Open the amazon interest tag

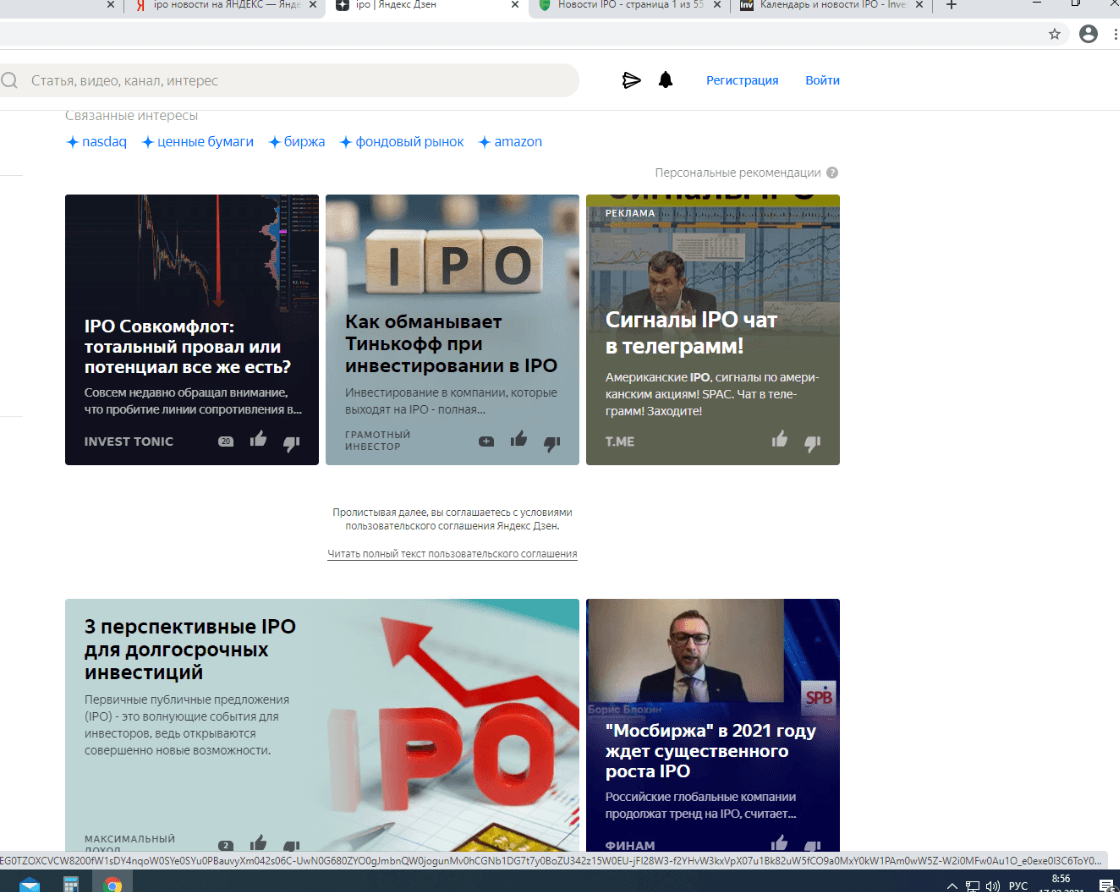[510, 141]
